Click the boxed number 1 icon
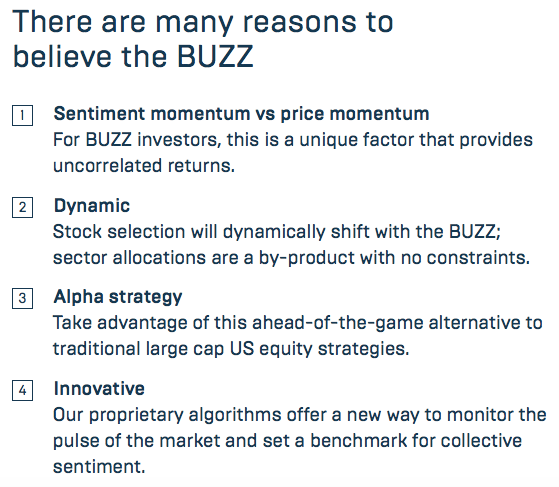559x487 pixels. click(x=22, y=115)
